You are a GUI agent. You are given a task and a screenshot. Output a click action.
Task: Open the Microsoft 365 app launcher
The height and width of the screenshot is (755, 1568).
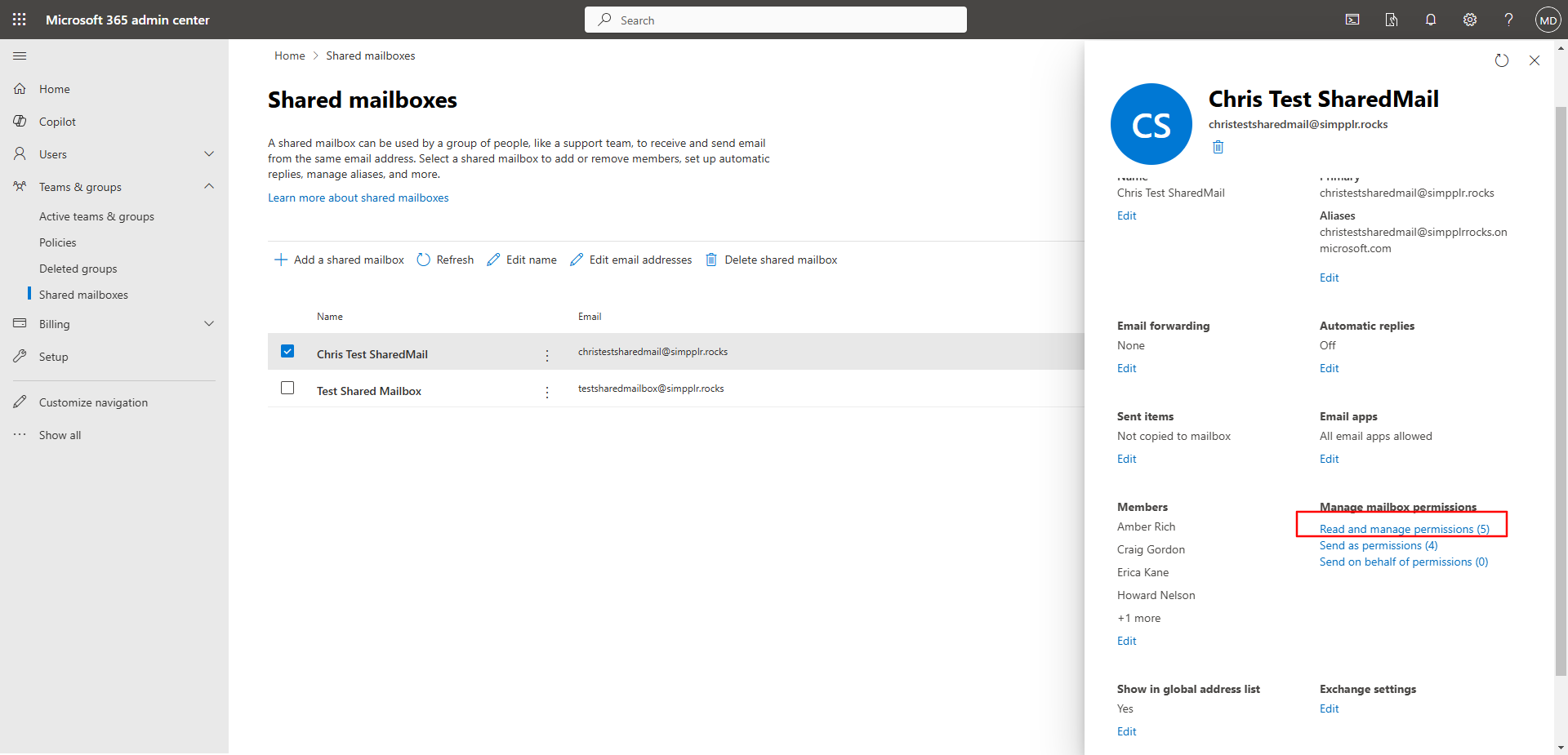pyautogui.click(x=19, y=19)
